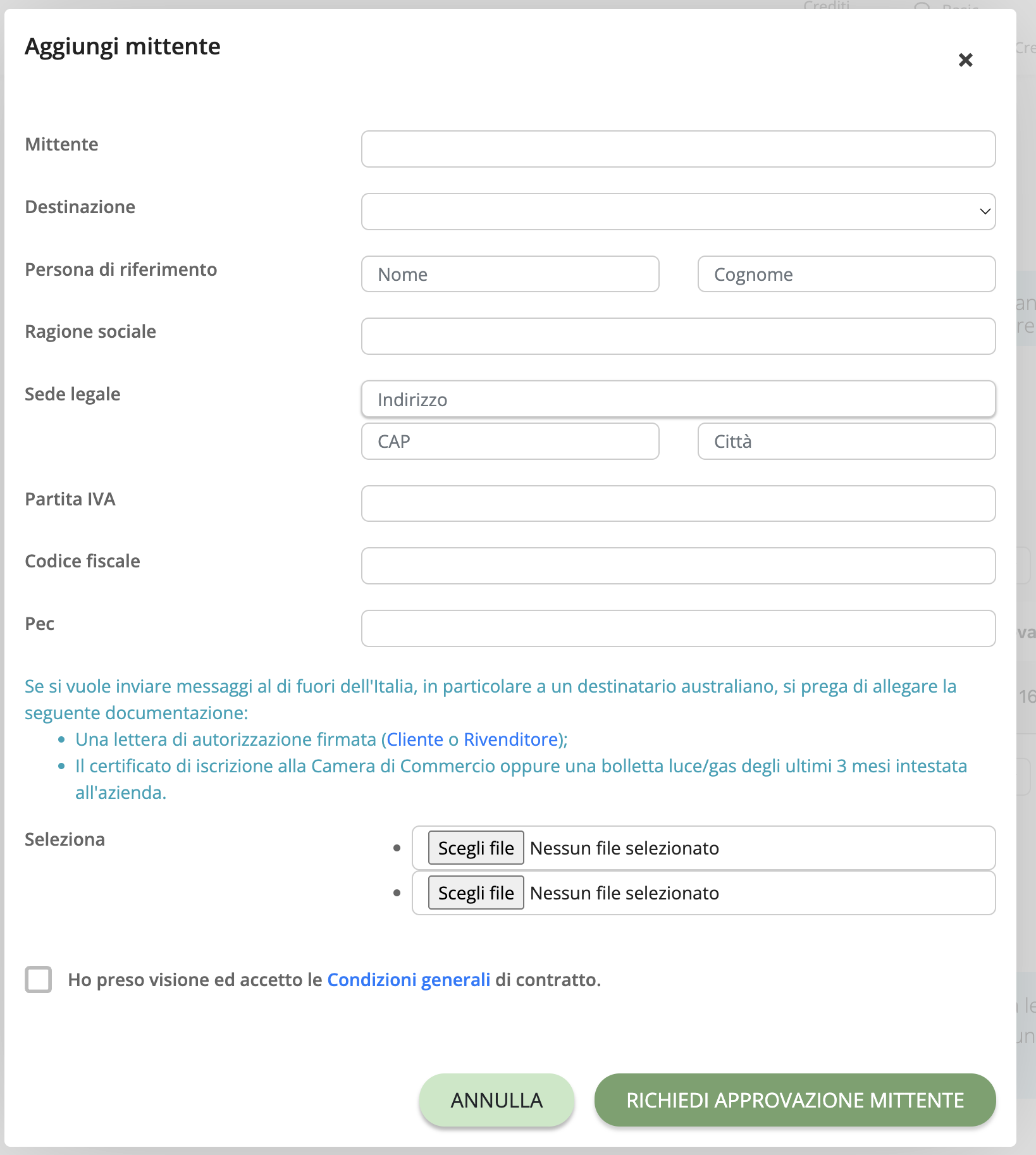Close the Aggiungi mittente dialog
Viewport: 1036px width, 1155px height.
tap(965, 60)
